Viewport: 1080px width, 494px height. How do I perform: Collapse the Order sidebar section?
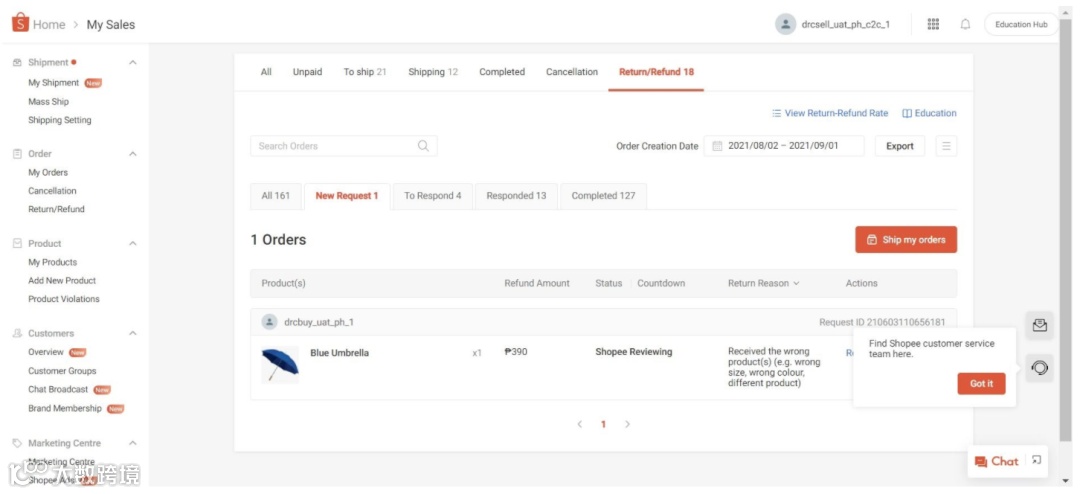[133, 154]
